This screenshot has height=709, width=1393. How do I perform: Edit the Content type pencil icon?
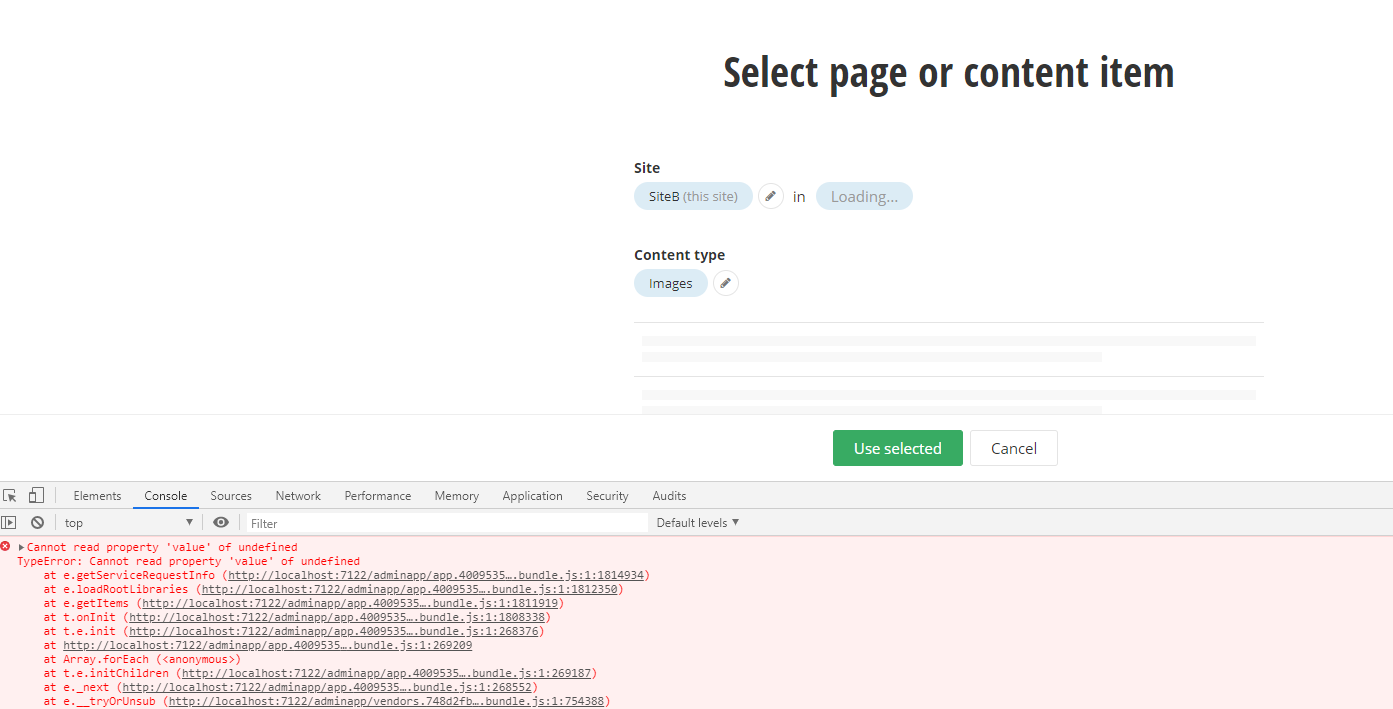(726, 283)
